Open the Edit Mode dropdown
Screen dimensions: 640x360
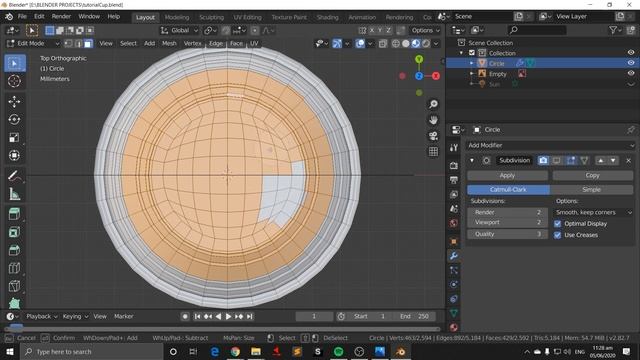pyautogui.click(x=33, y=43)
